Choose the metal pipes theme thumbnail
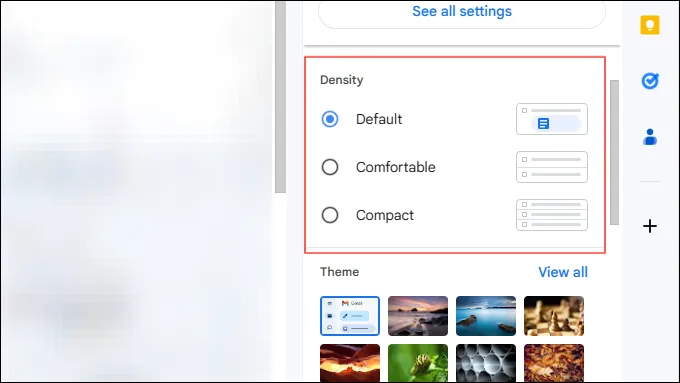Viewport: 680px width, 383px height. tap(486, 363)
